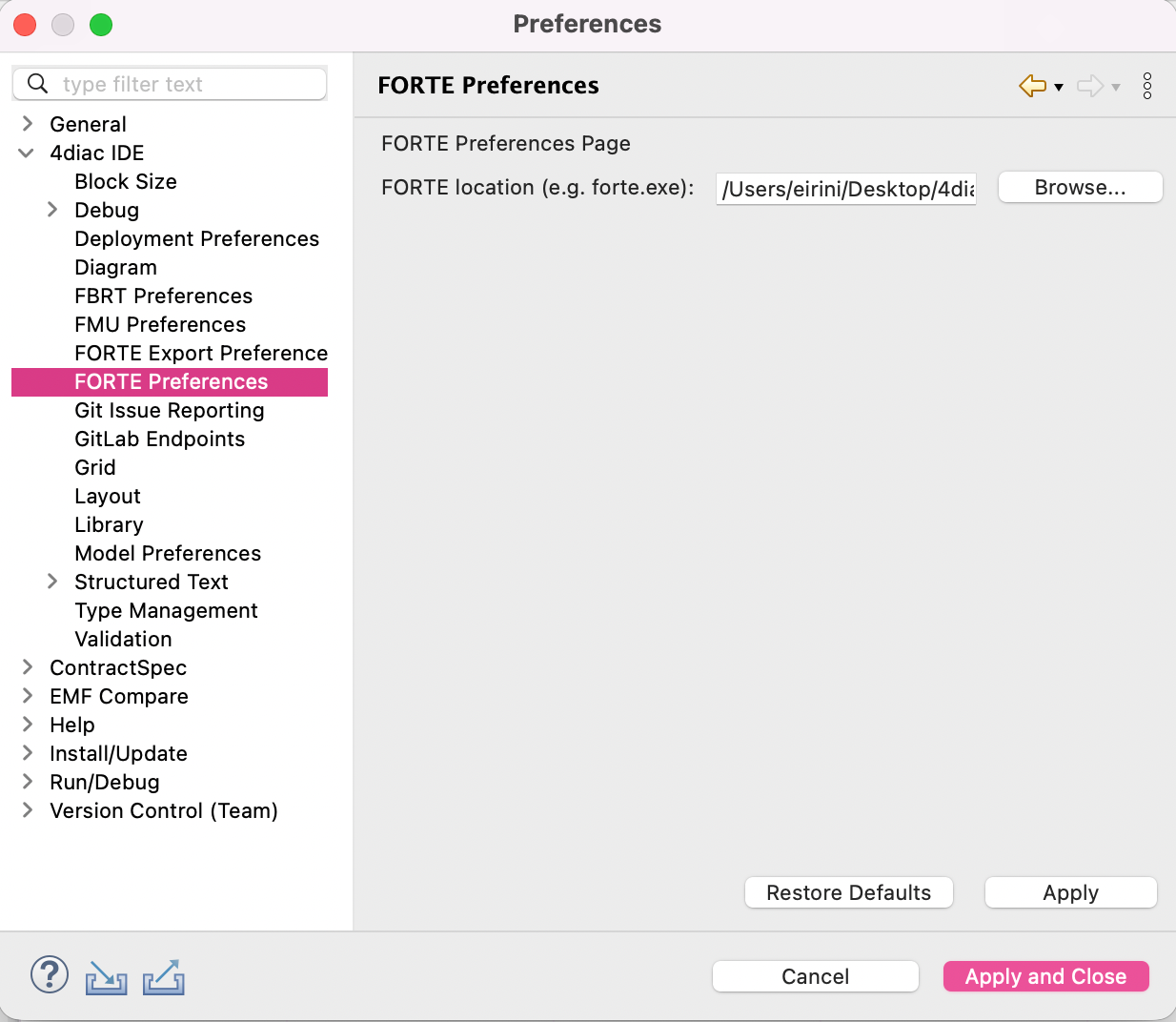Expand the ContractSpec category
Image resolution: width=1176 pixels, height=1022 pixels.
click(28, 667)
